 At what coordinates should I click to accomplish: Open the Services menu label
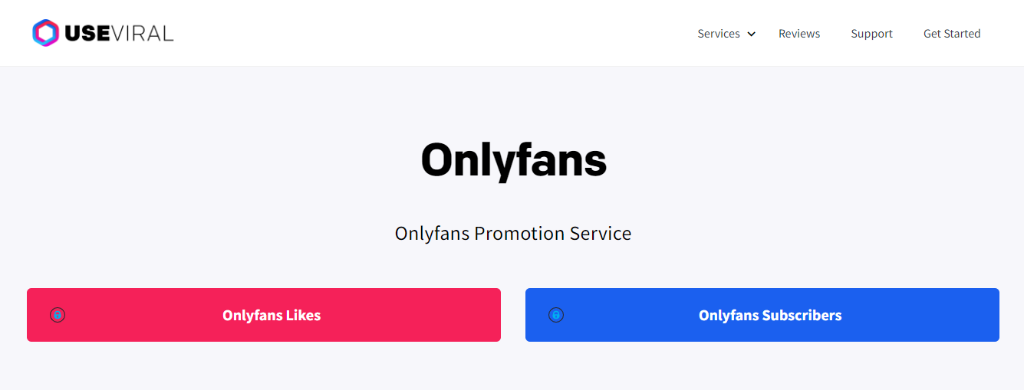click(x=718, y=33)
